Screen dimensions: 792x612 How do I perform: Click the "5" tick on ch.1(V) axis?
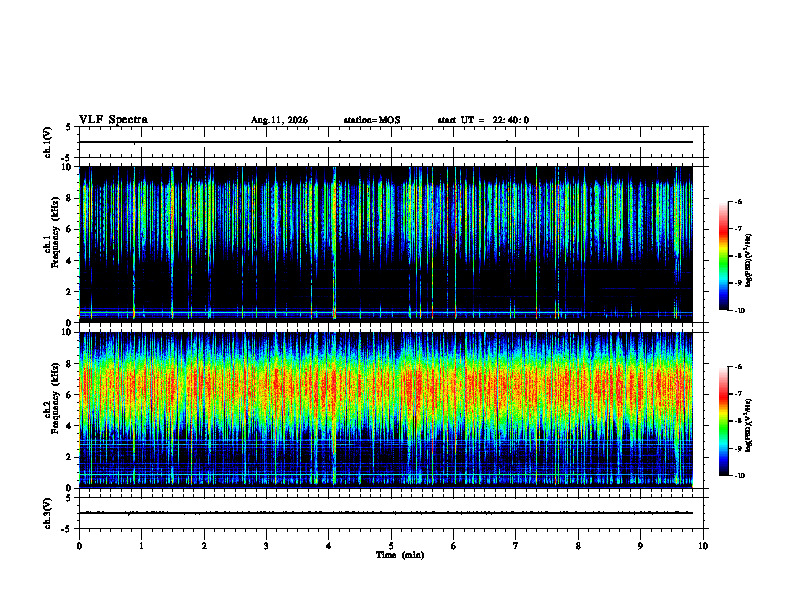70,127
